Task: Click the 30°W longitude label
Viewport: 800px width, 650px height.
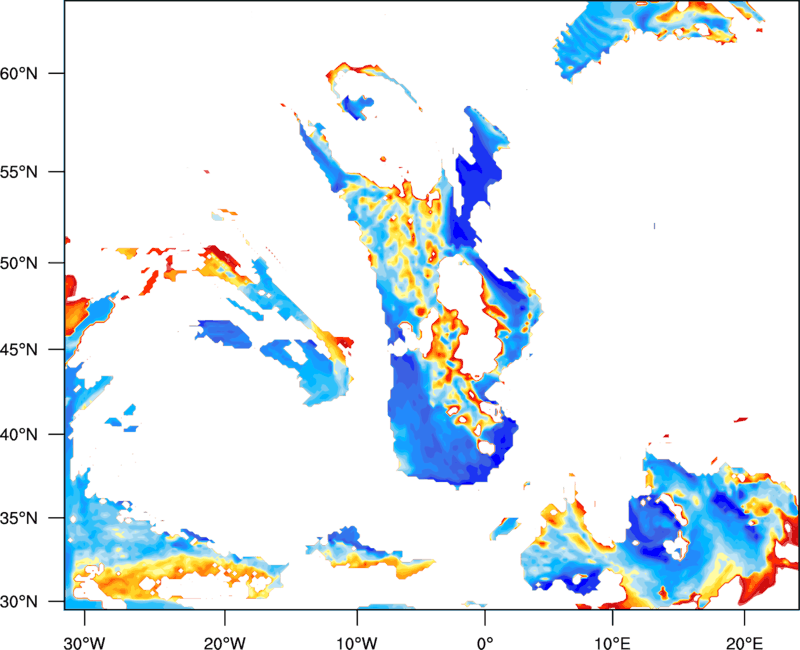Action: click(84, 643)
